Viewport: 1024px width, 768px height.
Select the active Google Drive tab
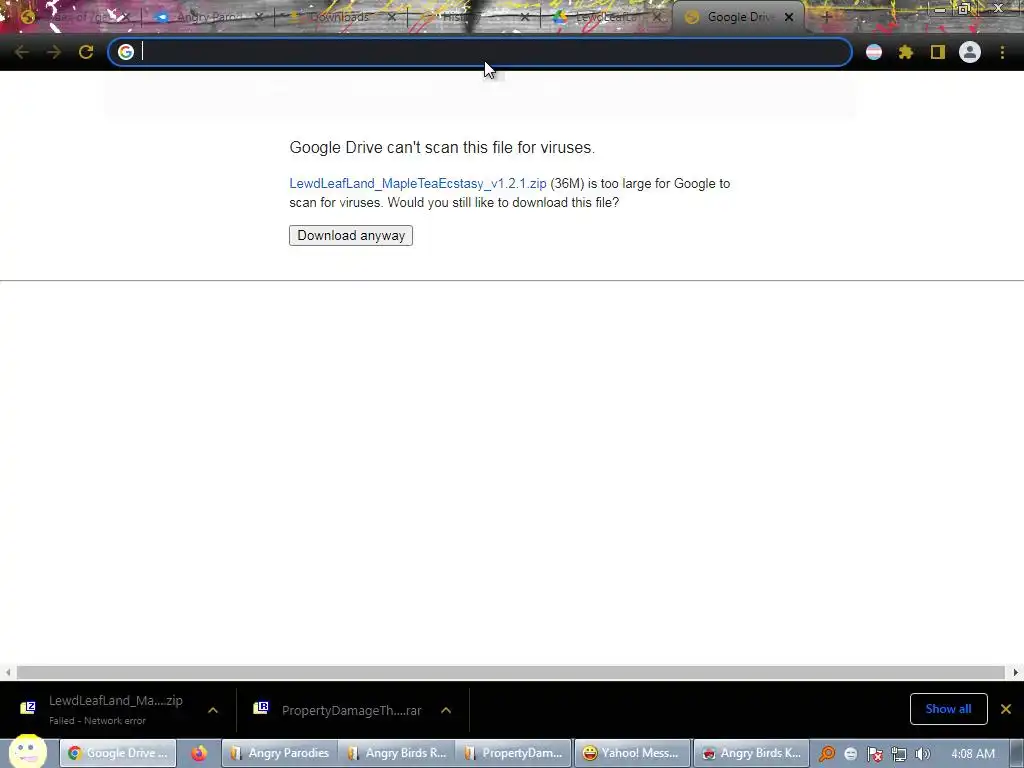click(x=739, y=17)
